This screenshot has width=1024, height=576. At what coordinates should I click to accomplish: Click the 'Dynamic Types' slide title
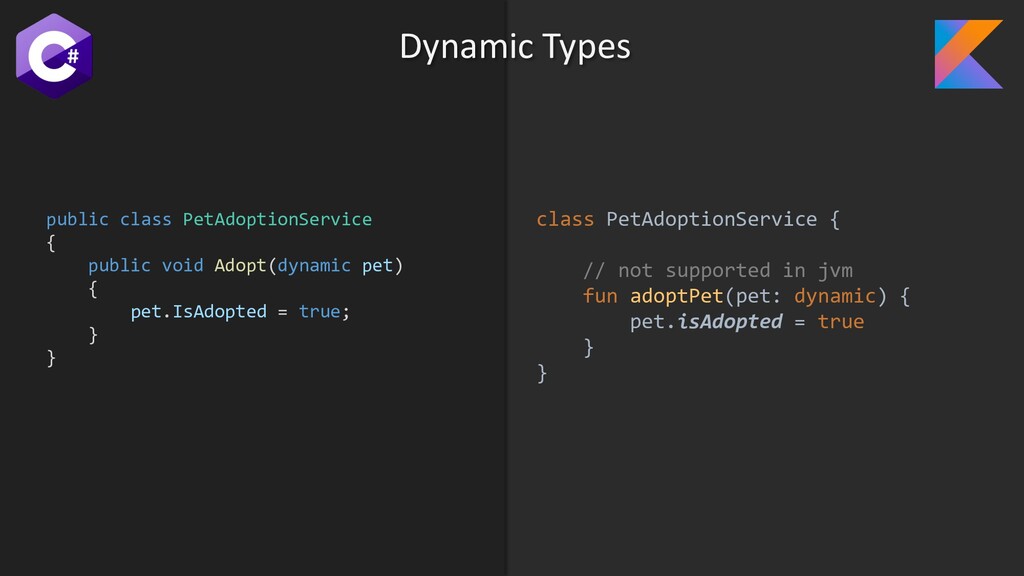[515, 46]
